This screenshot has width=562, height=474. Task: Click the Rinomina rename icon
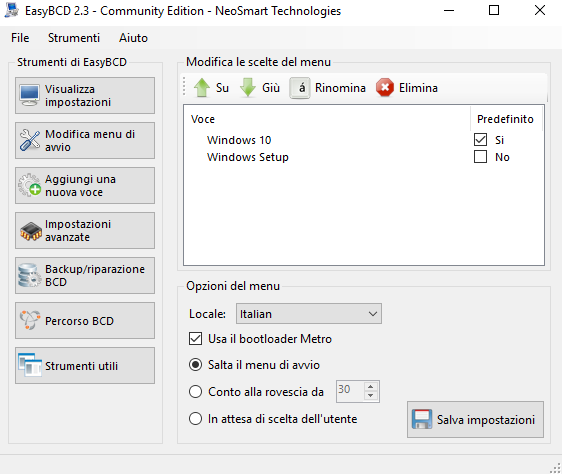click(x=300, y=88)
